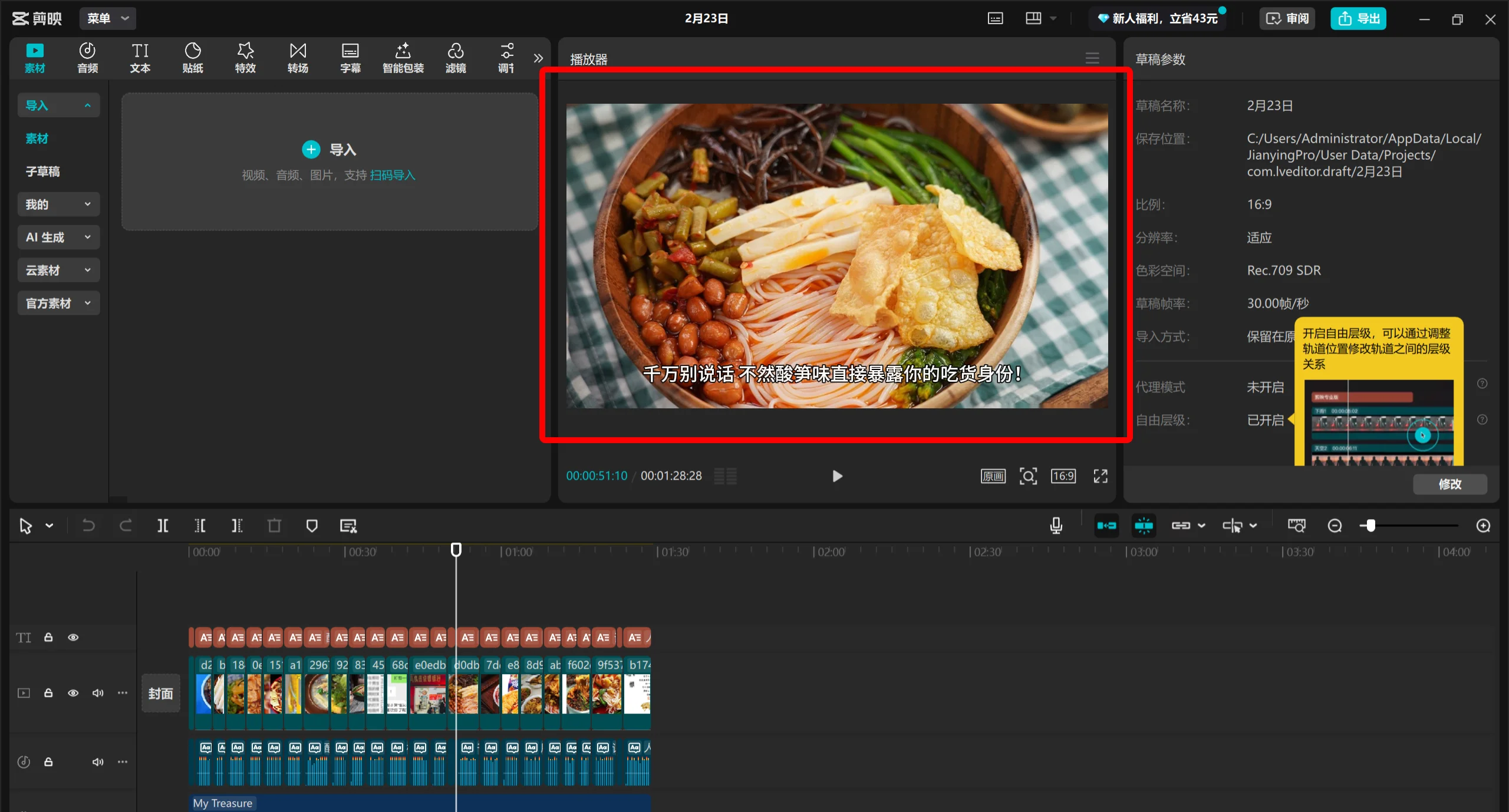Click the fullscreen preview icon
This screenshot has height=812, width=1509.
(1100, 476)
